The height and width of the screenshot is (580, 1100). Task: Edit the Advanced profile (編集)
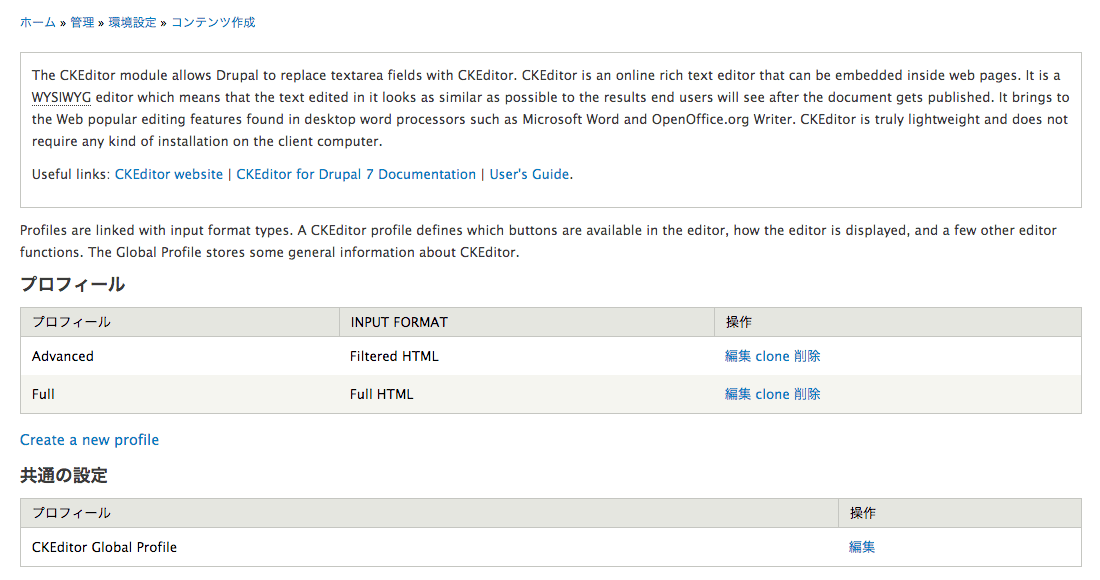tap(738, 356)
